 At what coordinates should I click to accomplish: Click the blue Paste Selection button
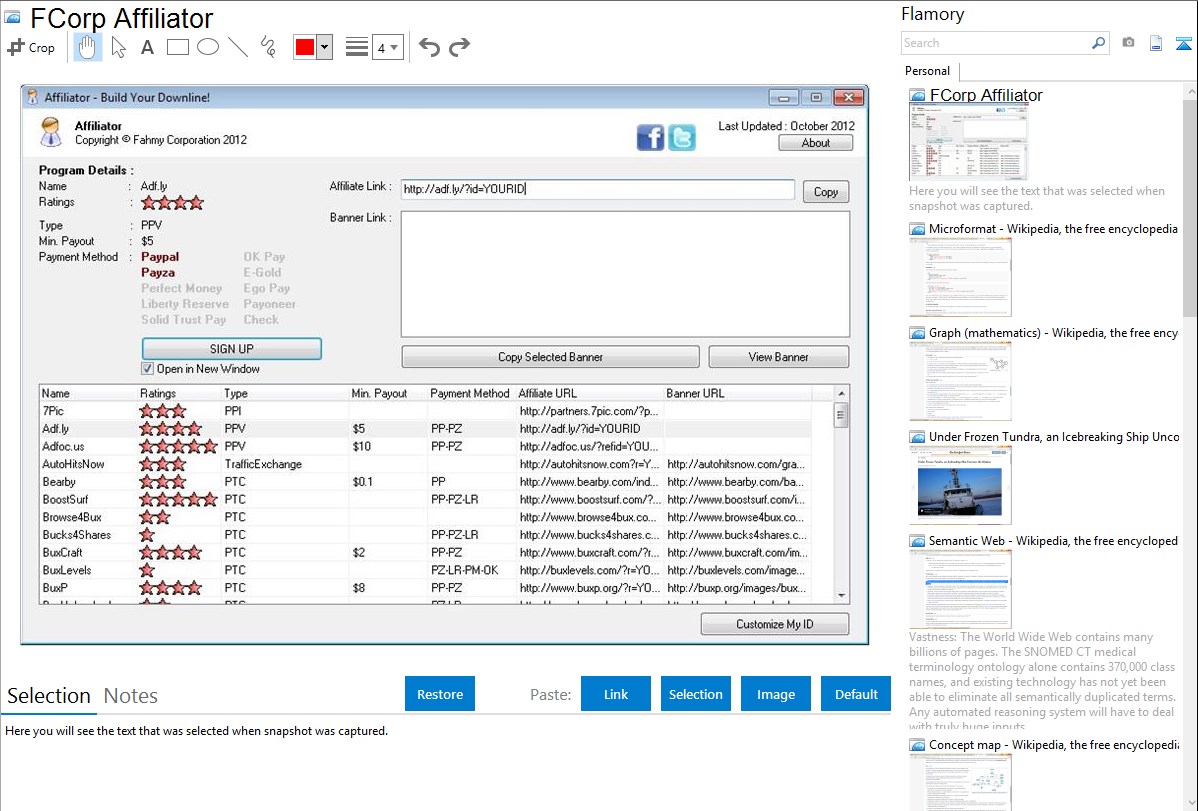point(696,694)
